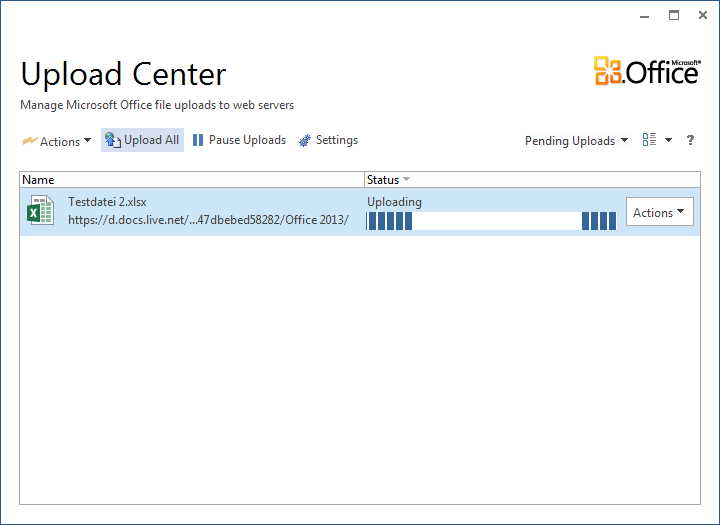Image resolution: width=720 pixels, height=525 pixels.
Task: Click the d.docs.live.net file location URL
Action: tap(208, 220)
